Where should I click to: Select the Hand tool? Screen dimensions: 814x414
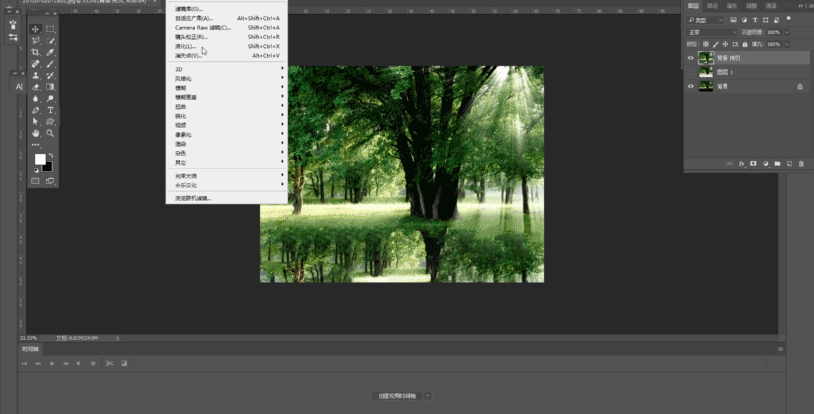point(35,133)
